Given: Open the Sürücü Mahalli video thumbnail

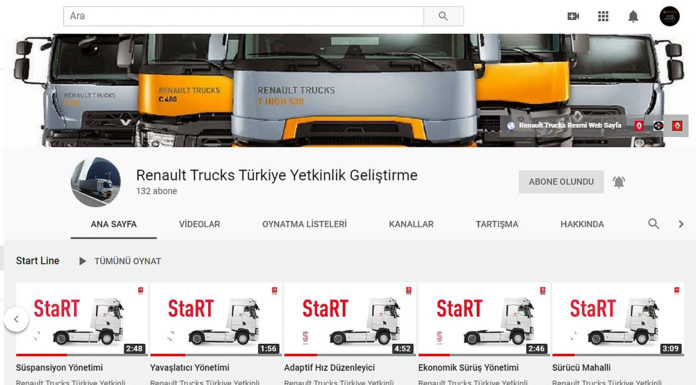Looking at the screenshot, I should pos(618,319).
